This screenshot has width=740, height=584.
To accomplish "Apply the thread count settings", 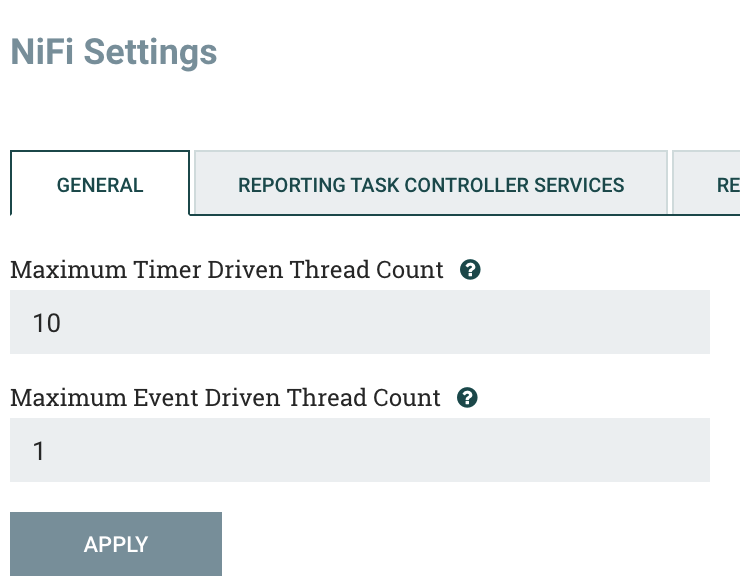I will click(116, 544).
